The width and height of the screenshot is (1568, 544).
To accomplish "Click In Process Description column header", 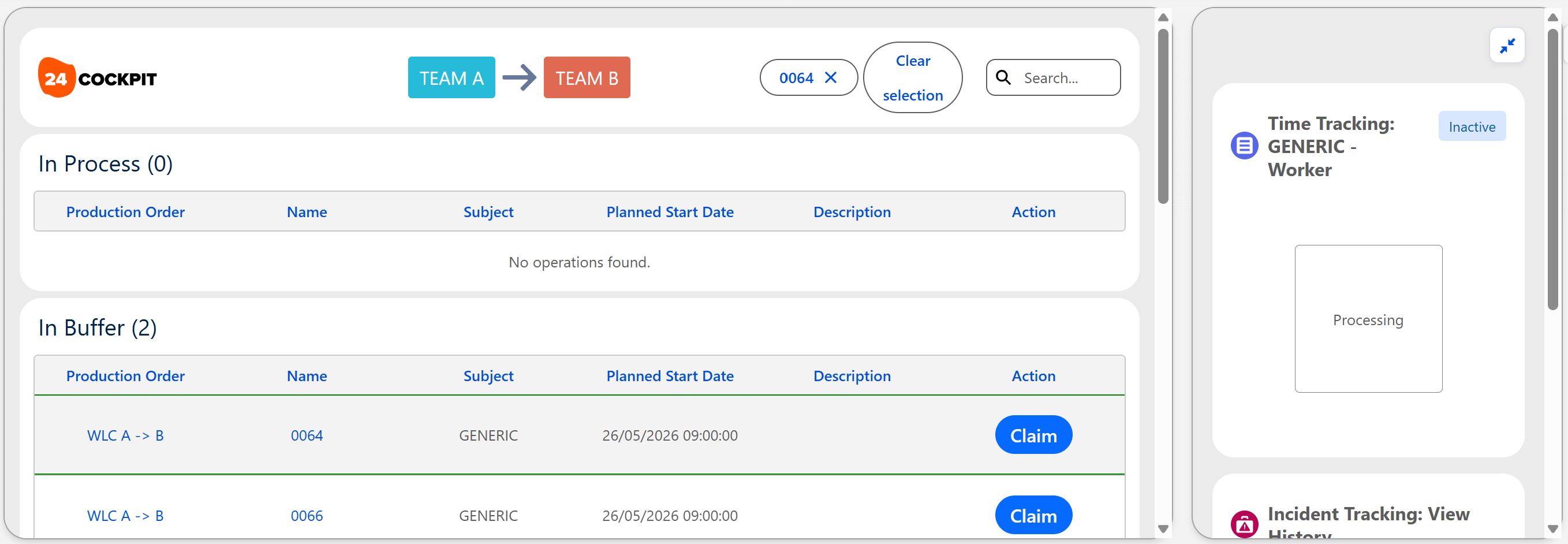I will coord(852,212).
